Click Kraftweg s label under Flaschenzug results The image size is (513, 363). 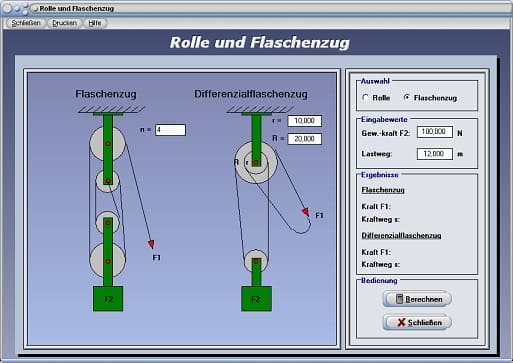[x=380, y=219]
